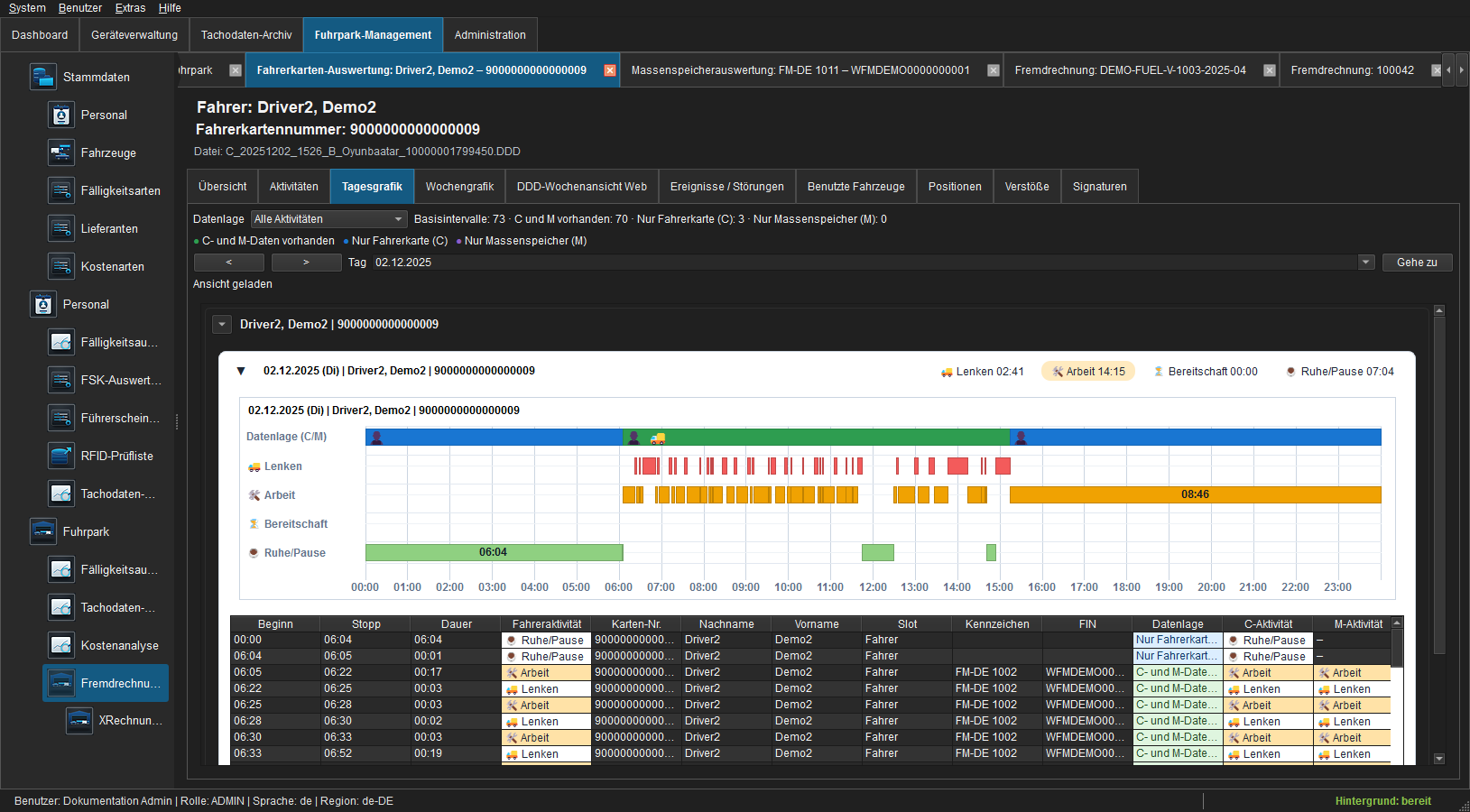Switch to the Wochengrafik tab

click(x=459, y=187)
